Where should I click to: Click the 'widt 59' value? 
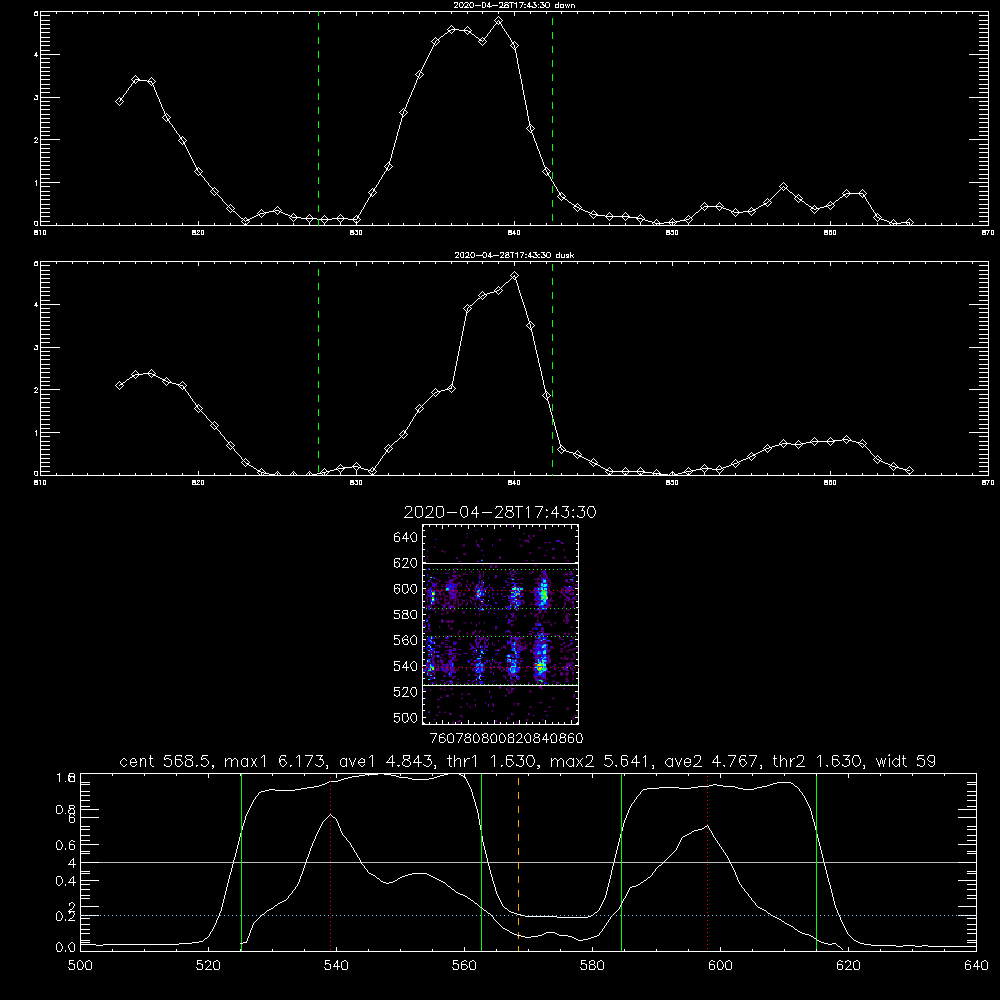coord(906,761)
